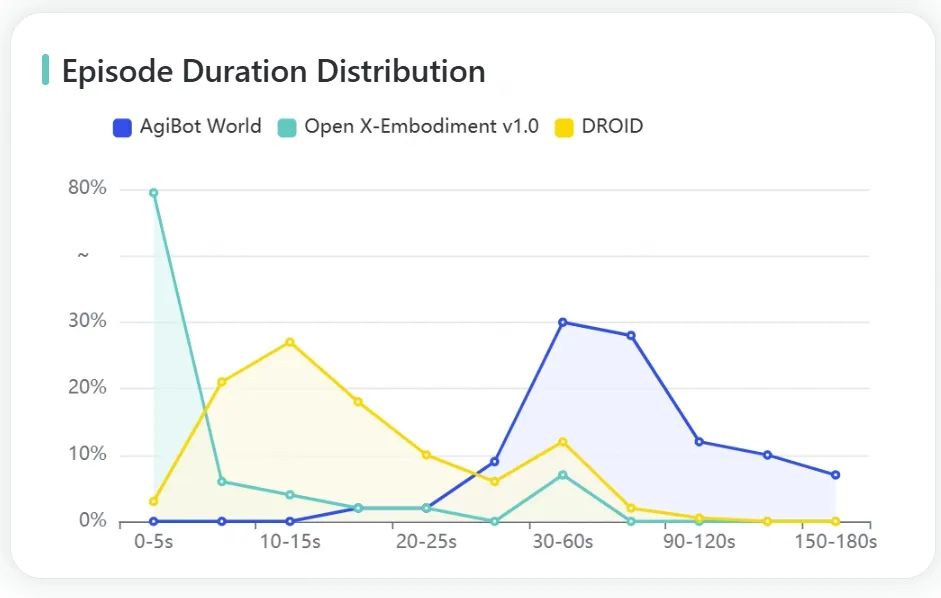Click the teal accent bar beside the title
941x598 pixels.
click(43, 71)
